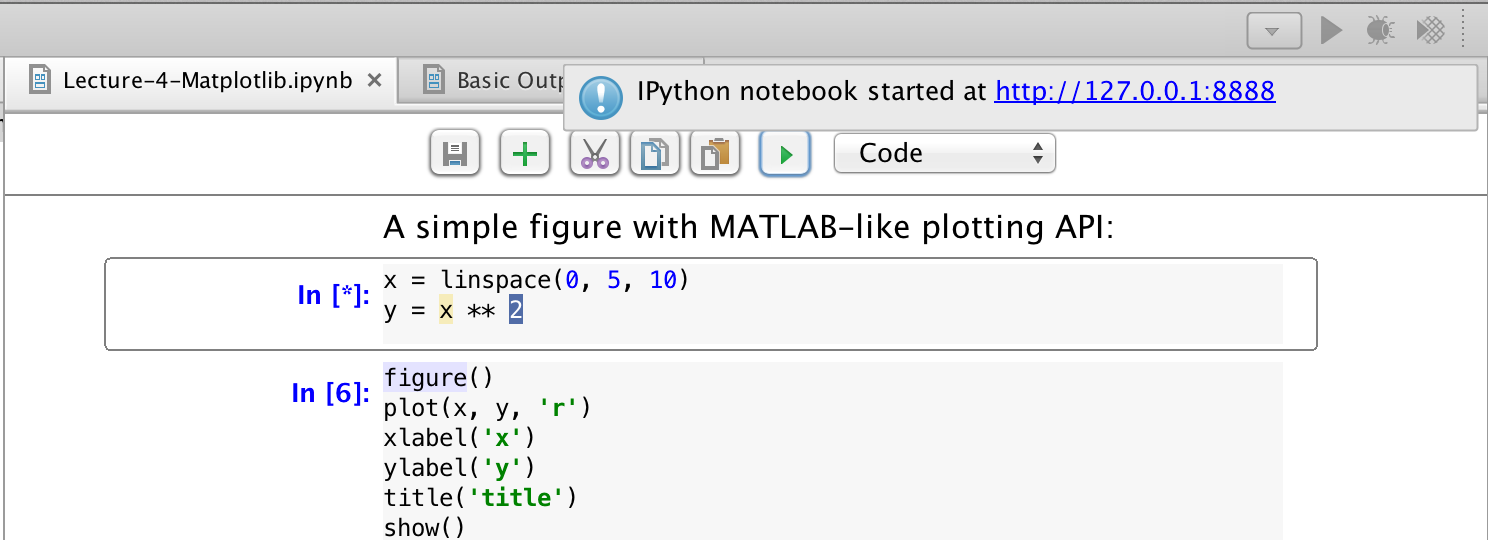Image resolution: width=1488 pixels, height=540 pixels.
Task: Click the coverage icon beside debug
Action: coord(1431,30)
